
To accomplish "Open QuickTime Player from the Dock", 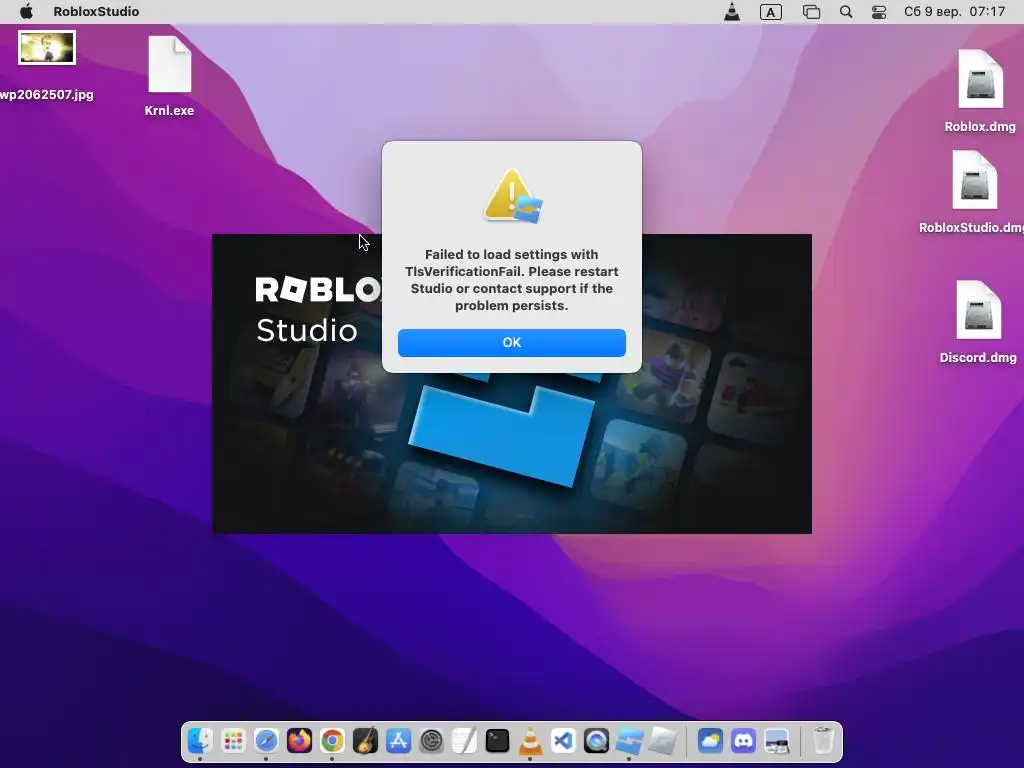I will pos(596,741).
